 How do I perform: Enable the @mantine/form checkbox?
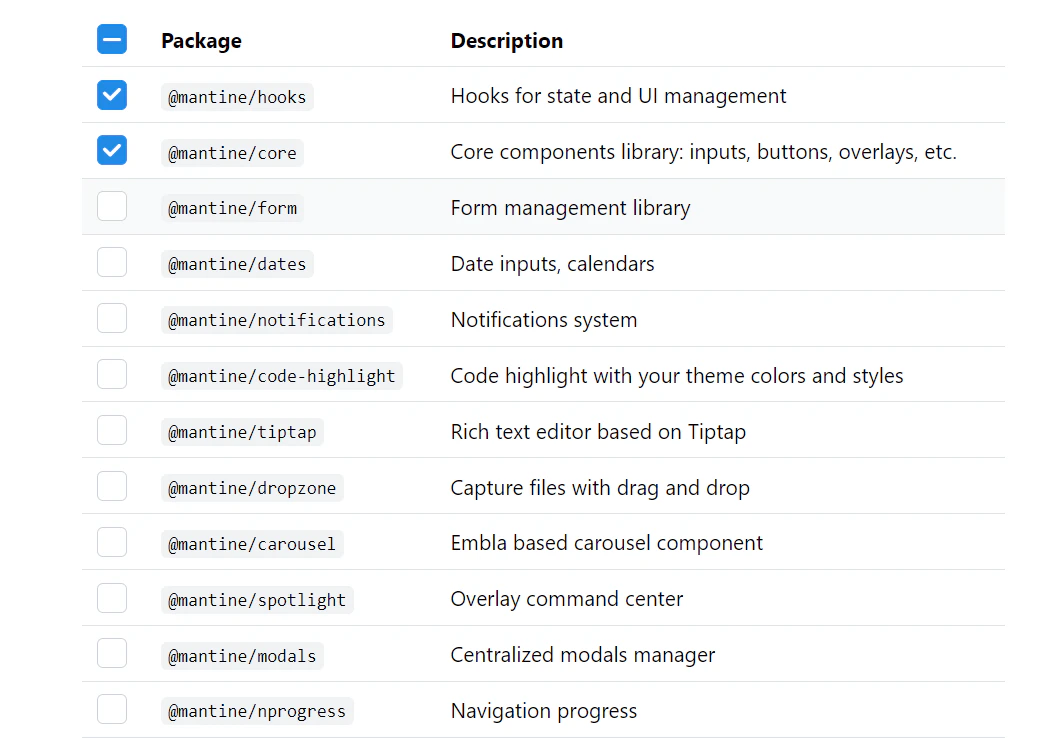click(112, 206)
